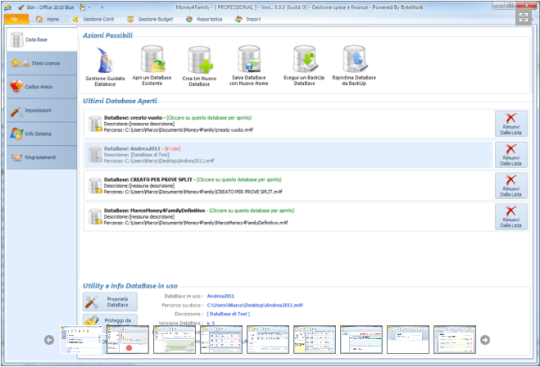The height and width of the screenshot is (367, 540).
Task: Switch to Gestione Conti tab
Action: 93,19
